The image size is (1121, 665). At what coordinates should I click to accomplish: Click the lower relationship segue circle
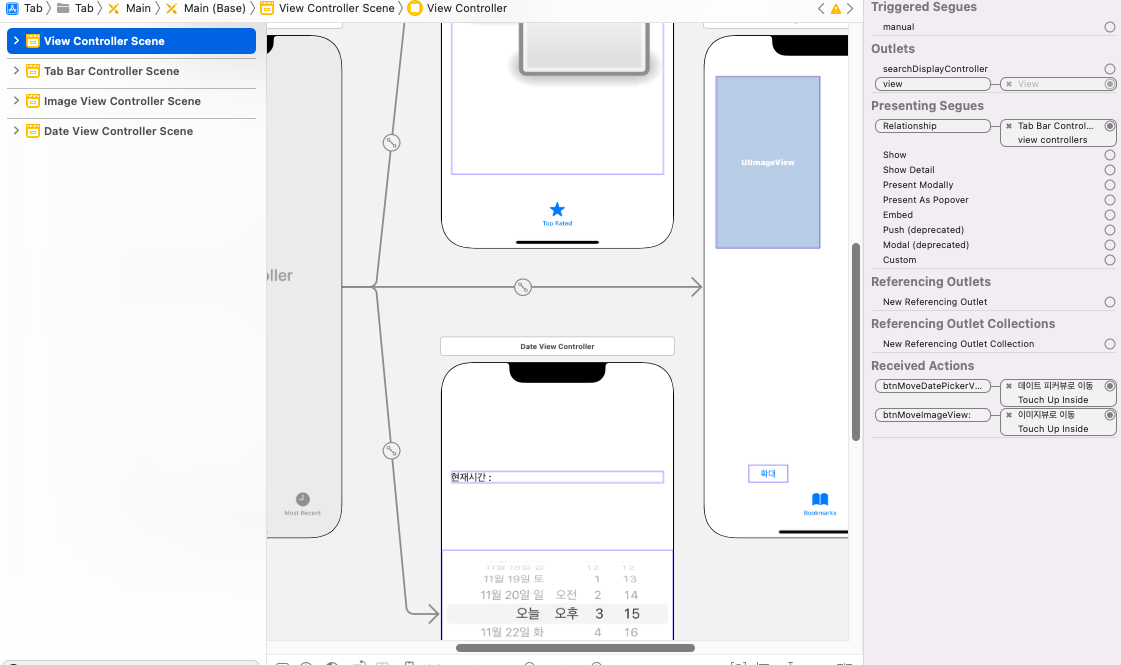tap(391, 450)
